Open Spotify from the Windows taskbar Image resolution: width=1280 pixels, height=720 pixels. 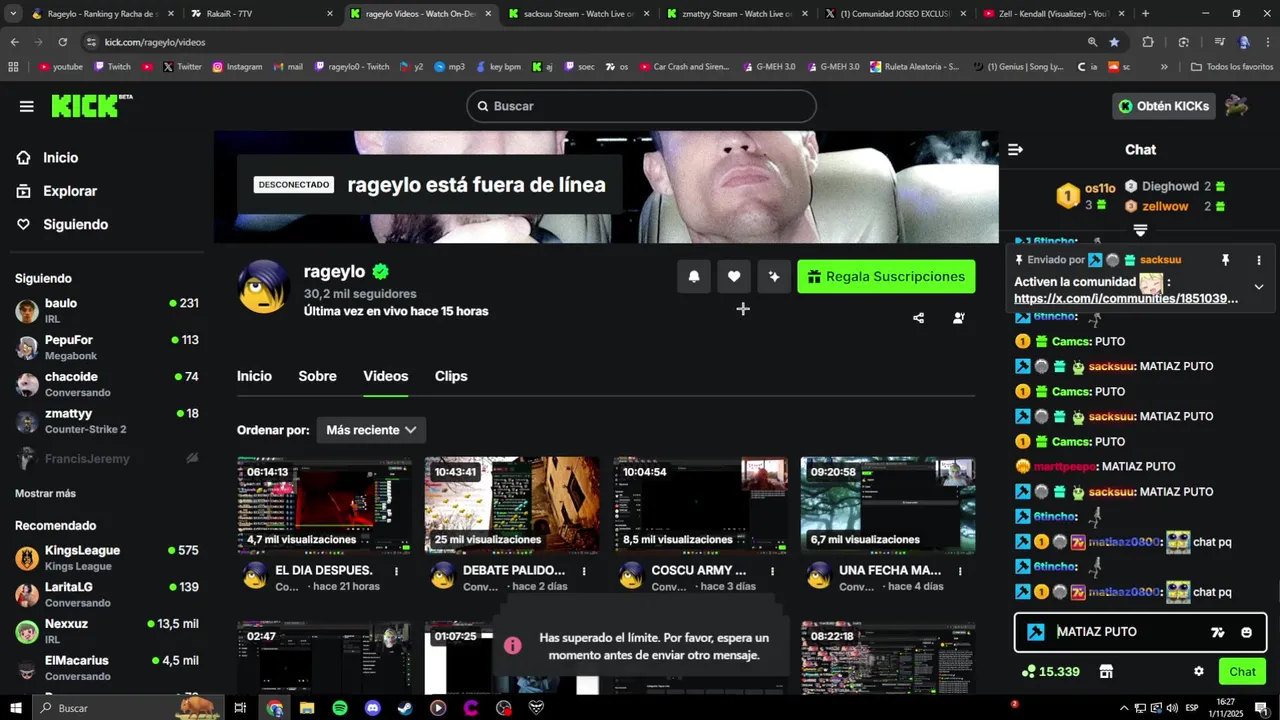[x=340, y=708]
